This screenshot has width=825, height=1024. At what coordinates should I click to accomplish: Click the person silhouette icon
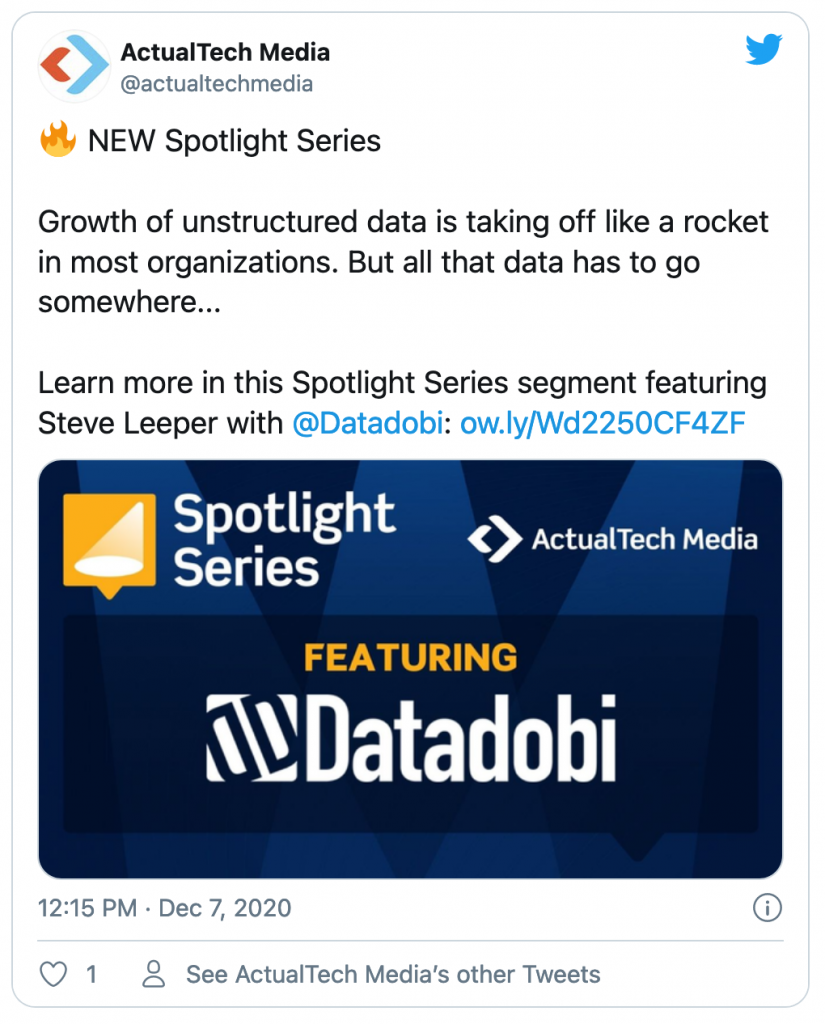point(154,974)
